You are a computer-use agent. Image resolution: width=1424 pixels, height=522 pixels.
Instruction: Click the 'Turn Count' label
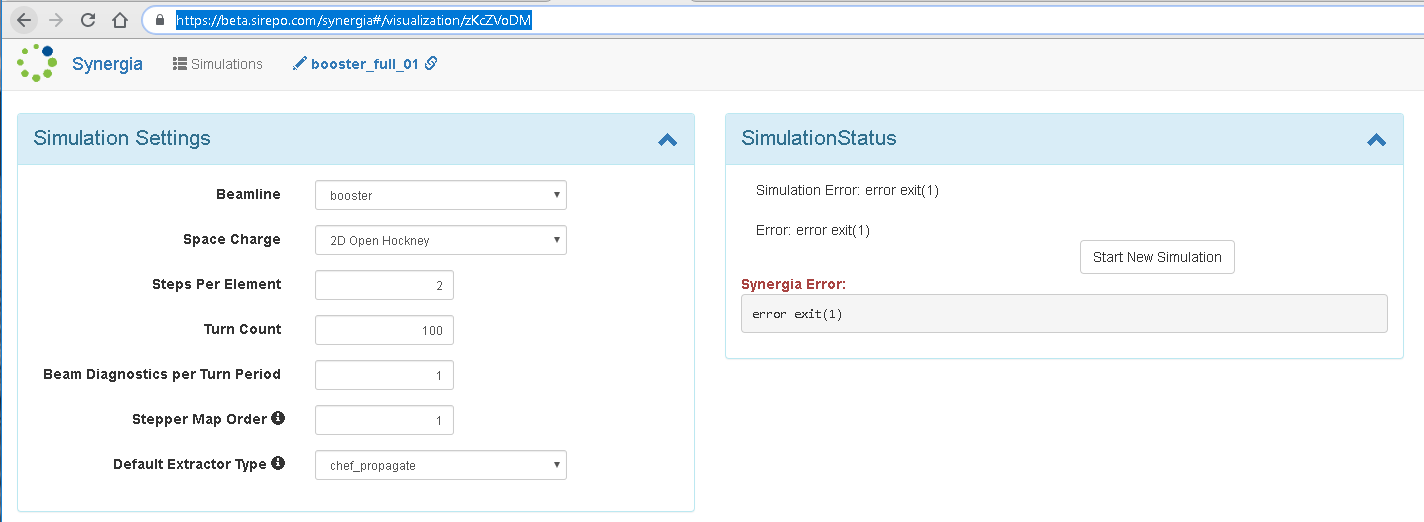pos(242,329)
